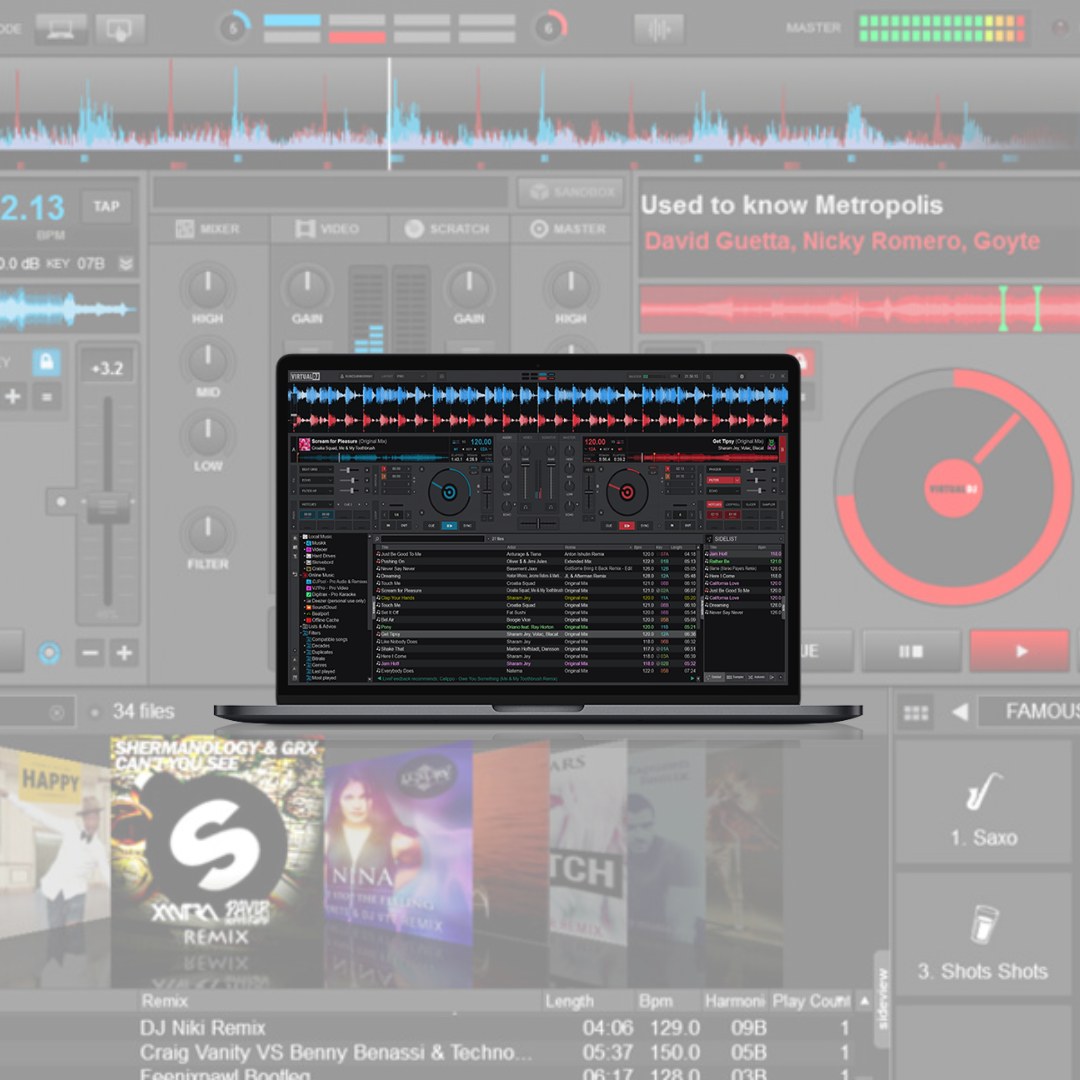This screenshot has width=1080, height=1080.
Task: Open FILTER HP effect dropdown on laptop
Action: (316, 491)
